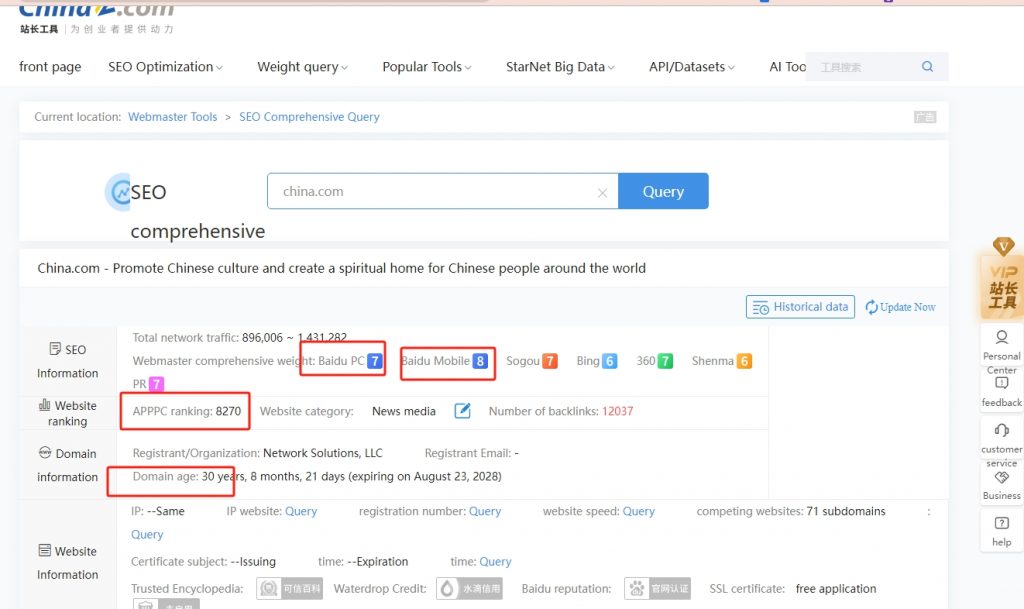Click the Baidu reputation badge icon

coord(657,589)
